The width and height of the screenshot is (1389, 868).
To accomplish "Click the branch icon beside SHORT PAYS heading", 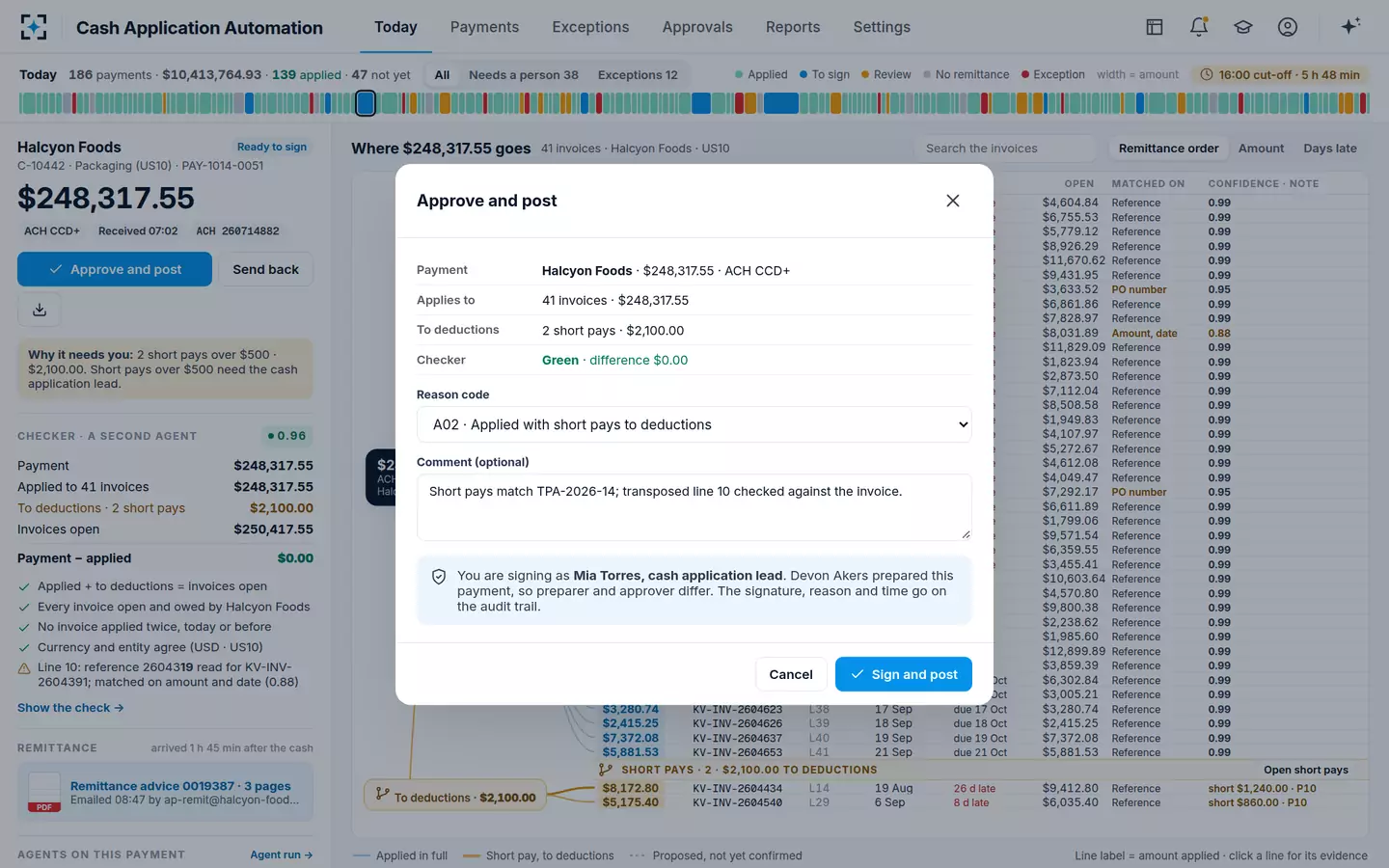I will (x=606, y=770).
